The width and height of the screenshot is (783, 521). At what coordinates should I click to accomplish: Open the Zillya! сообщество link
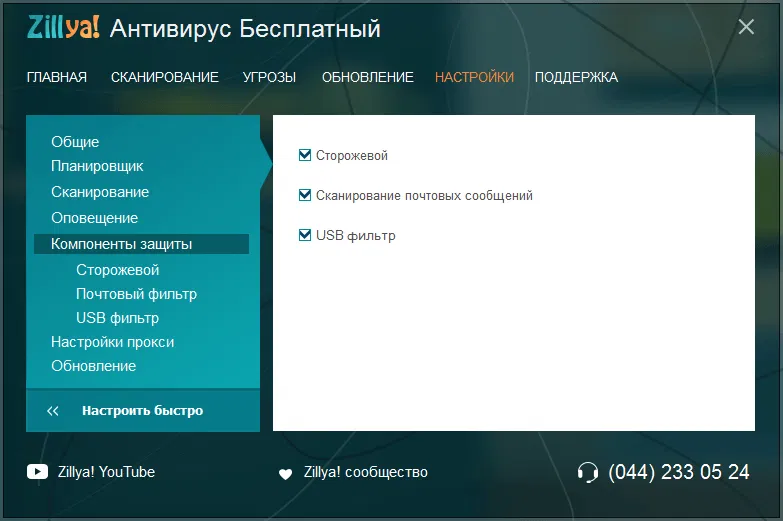[366, 472]
